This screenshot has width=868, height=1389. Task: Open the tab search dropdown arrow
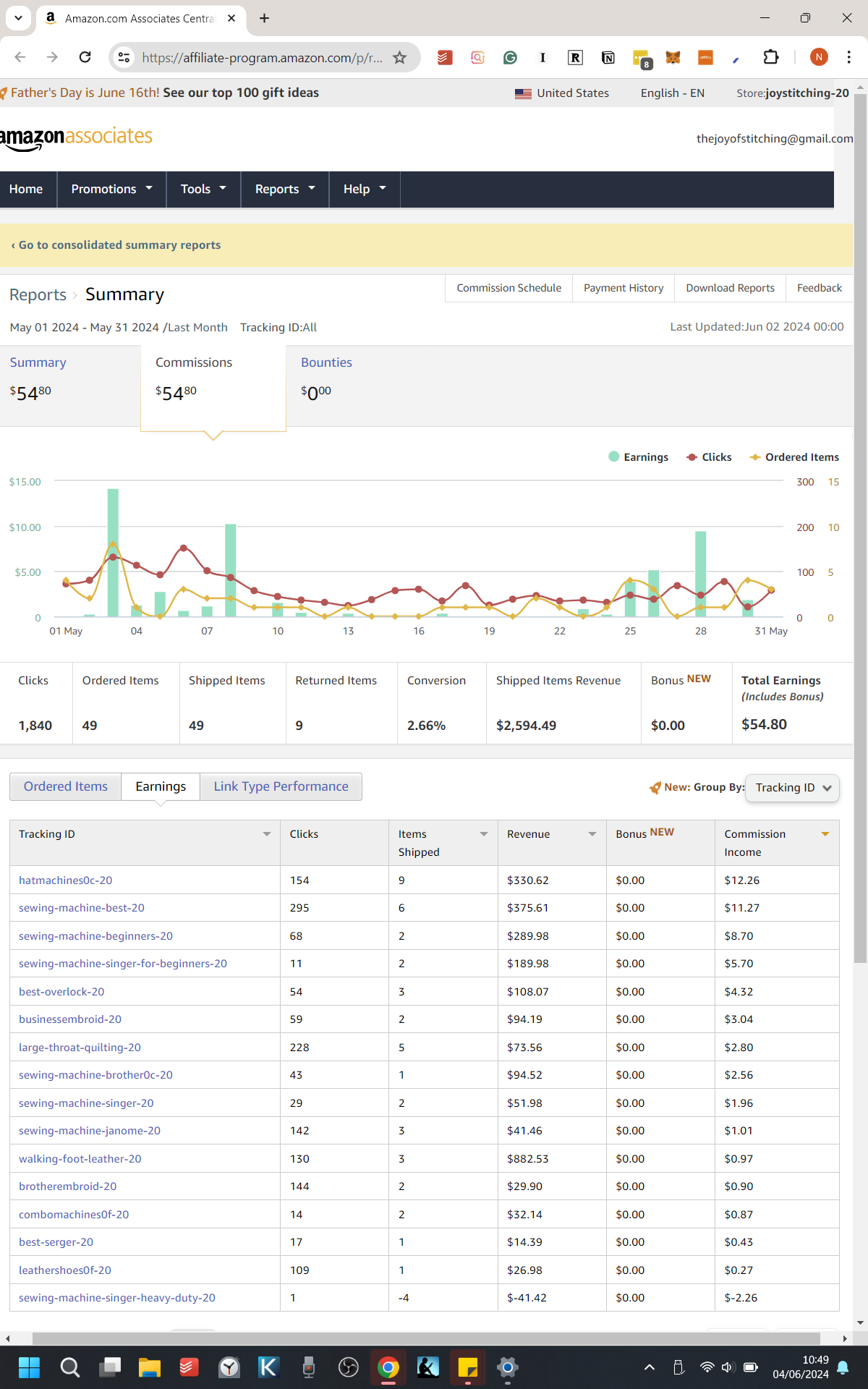(x=18, y=17)
